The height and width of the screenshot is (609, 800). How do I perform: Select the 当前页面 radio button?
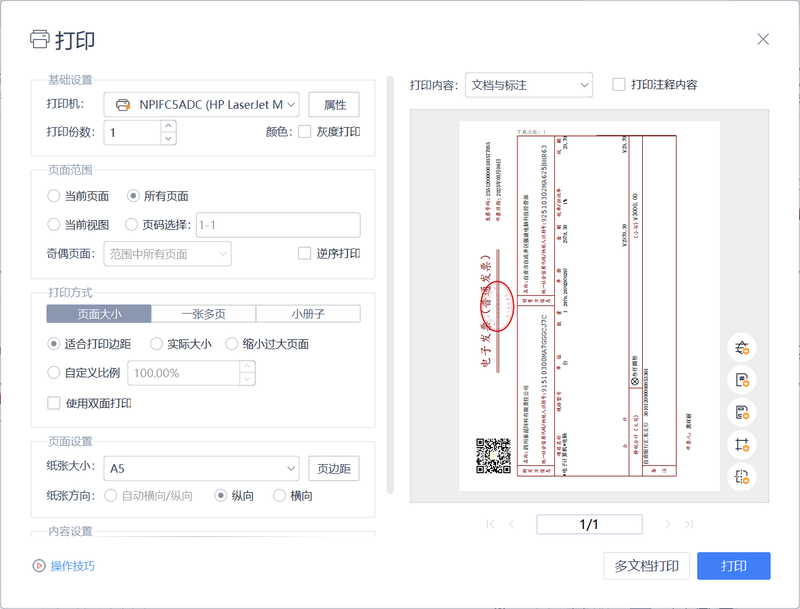click(54, 196)
